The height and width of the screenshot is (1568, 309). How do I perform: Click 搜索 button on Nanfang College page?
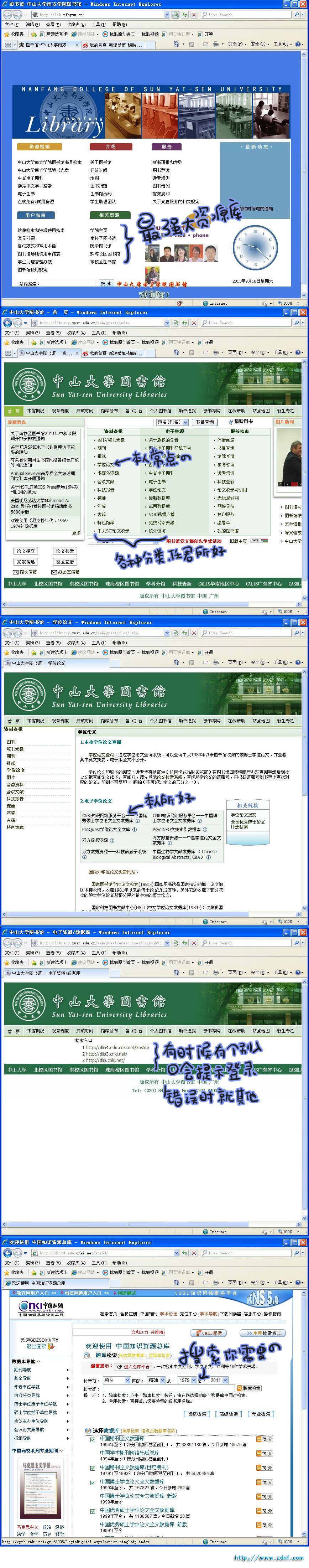[x=106, y=283]
